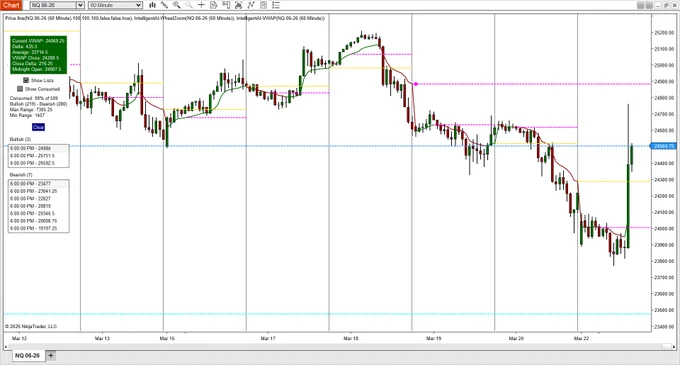Image resolution: width=680 pixels, height=365 pixels.
Task: Select bearish level 6:00:00 PM - 20006.75
Action: (x=38, y=221)
